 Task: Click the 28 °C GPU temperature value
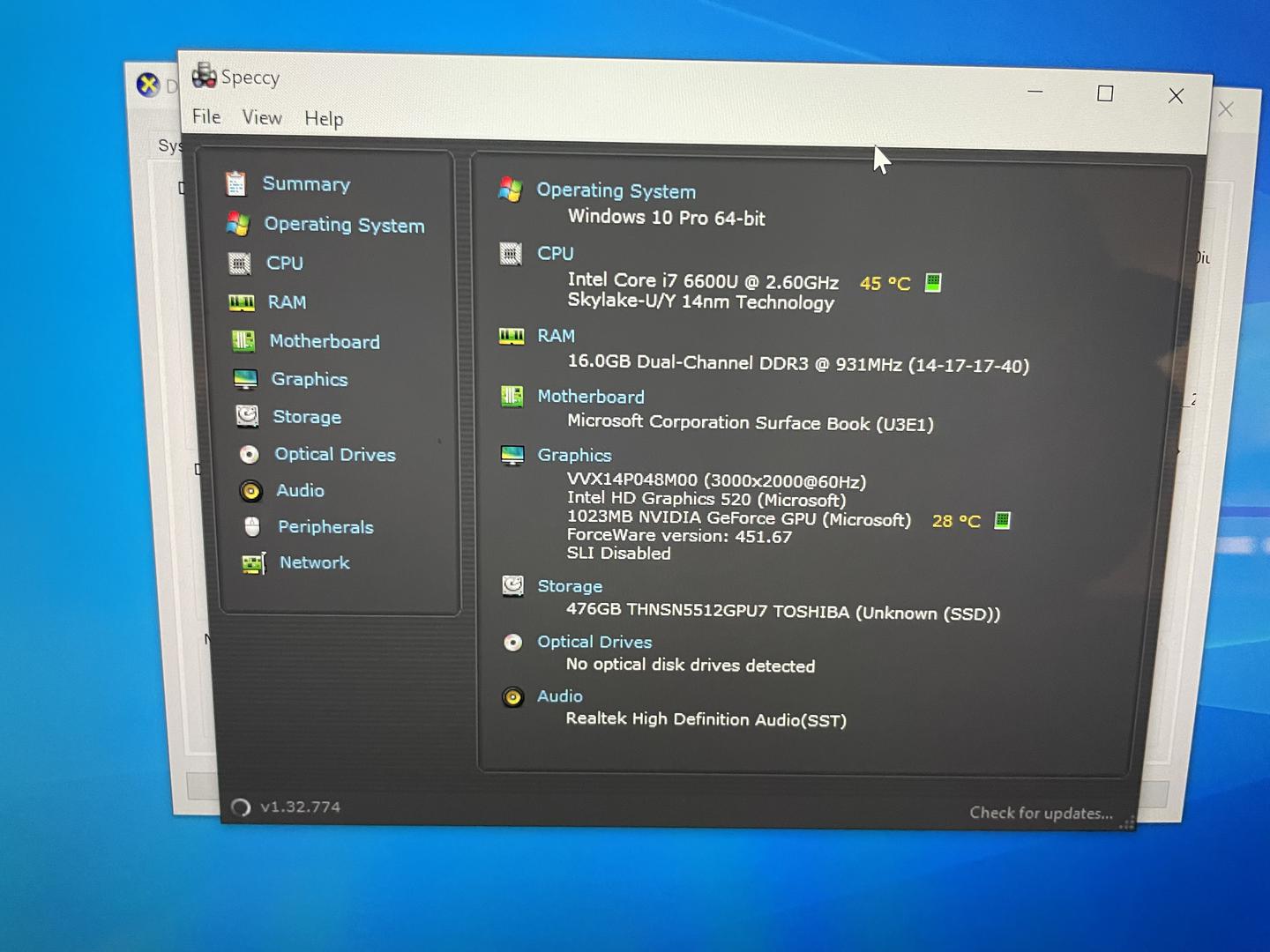point(956,521)
